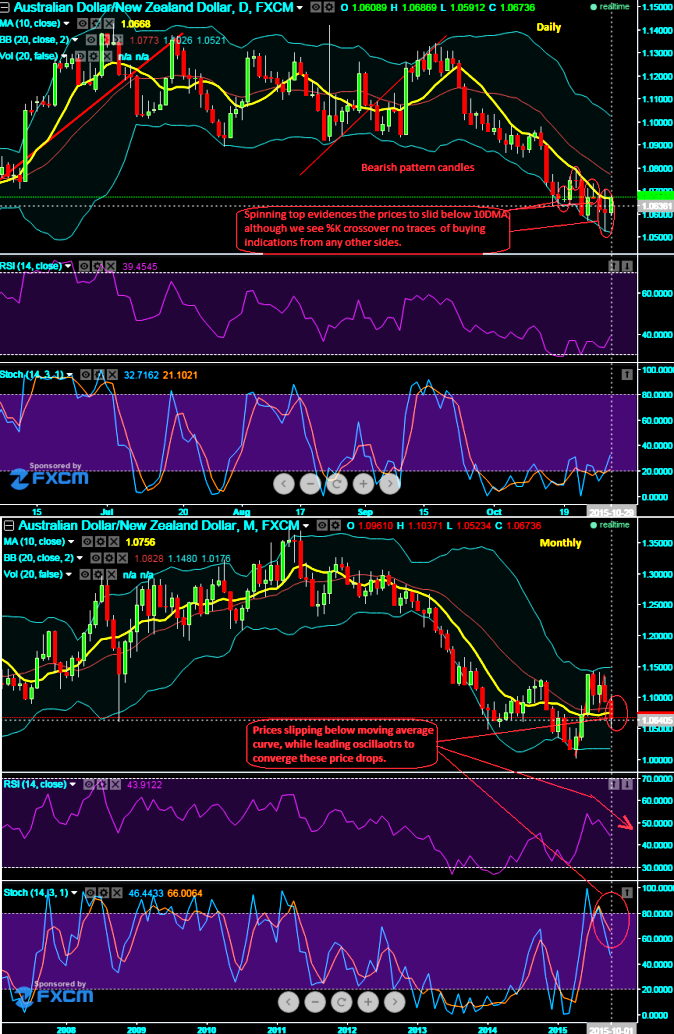Zoom out Monthly chart with the minus button
674x1034 pixels.
tap(315, 1002)
